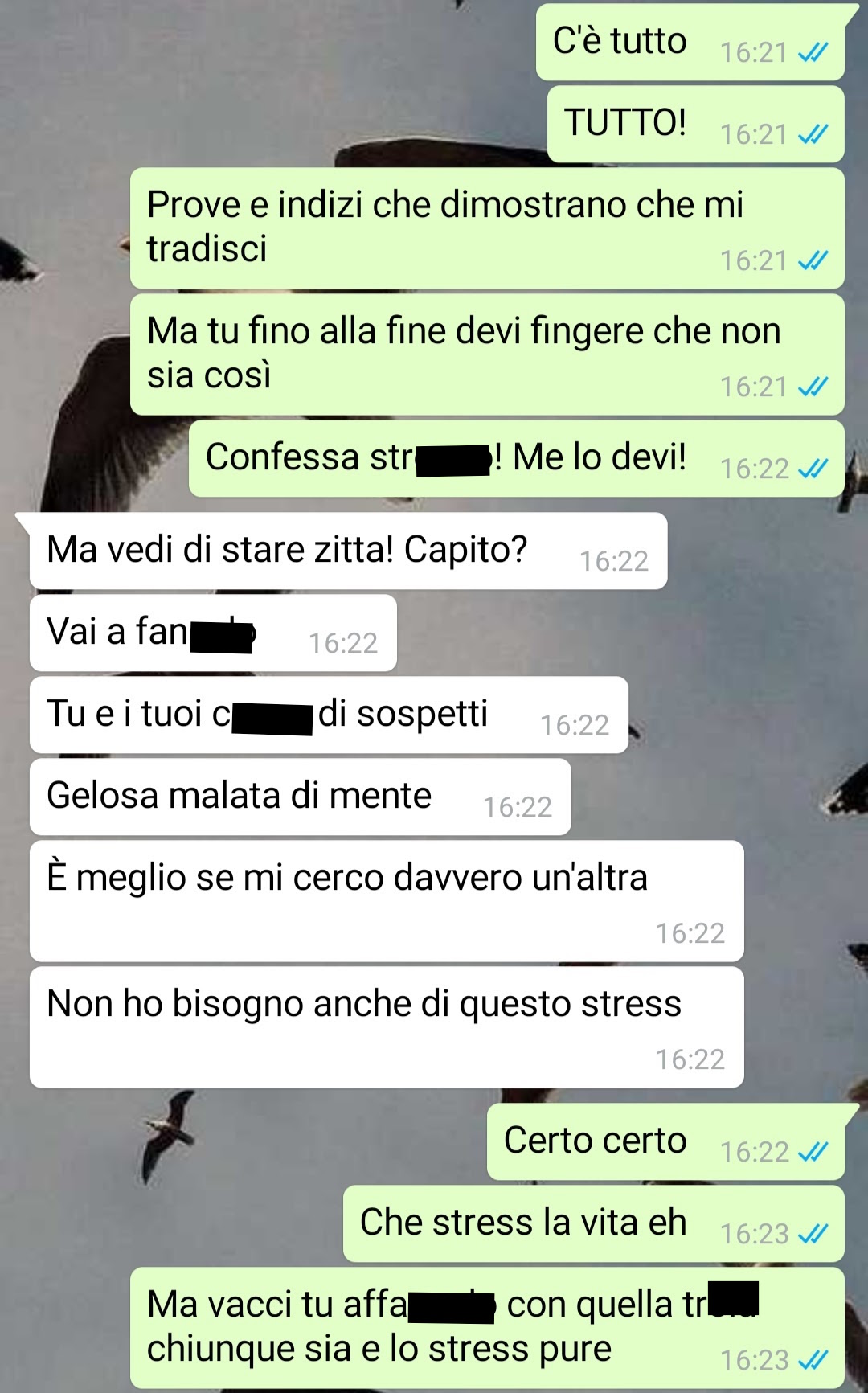Select the 'TUTTO!' sent message
The image size is (868, 1393).
(x=696, y=125)
